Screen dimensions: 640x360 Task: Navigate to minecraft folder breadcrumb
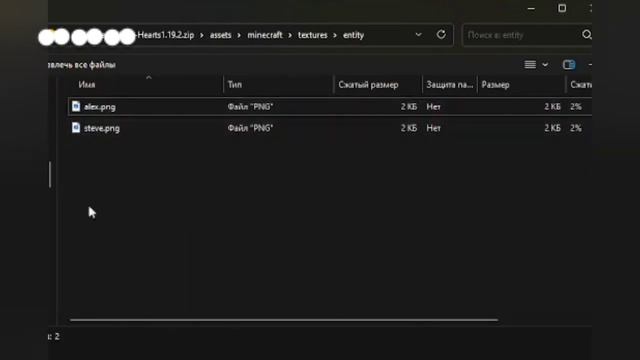point(265,35)
